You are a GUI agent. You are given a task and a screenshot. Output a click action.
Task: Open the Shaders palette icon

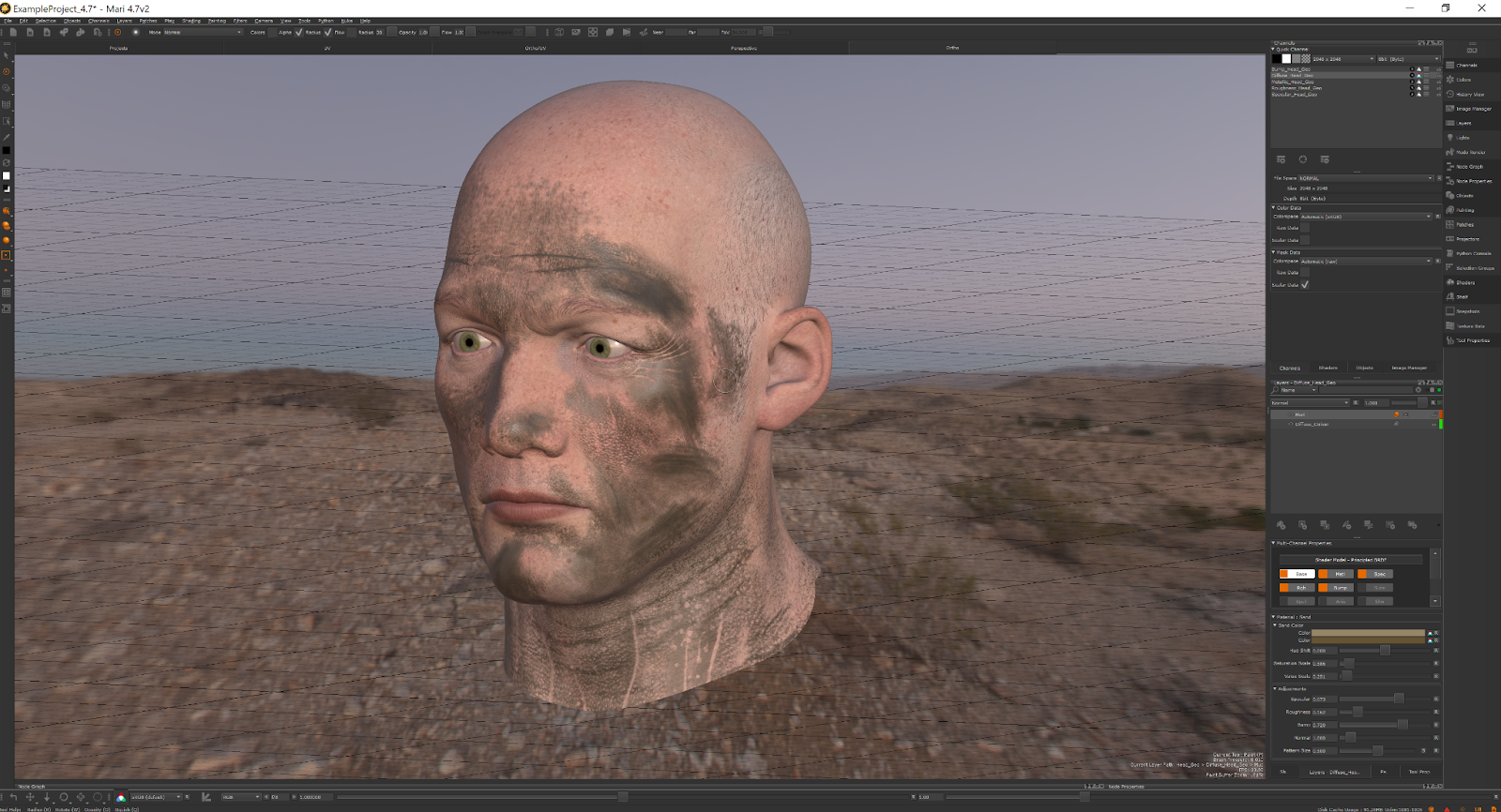(1450, 282)
